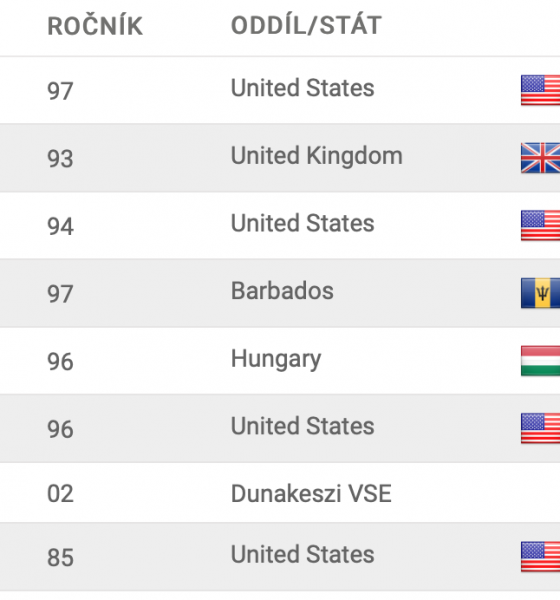Click the US flag in the first row
The image size is (560, 600).
pyautogui.click(x=540, y=90)
